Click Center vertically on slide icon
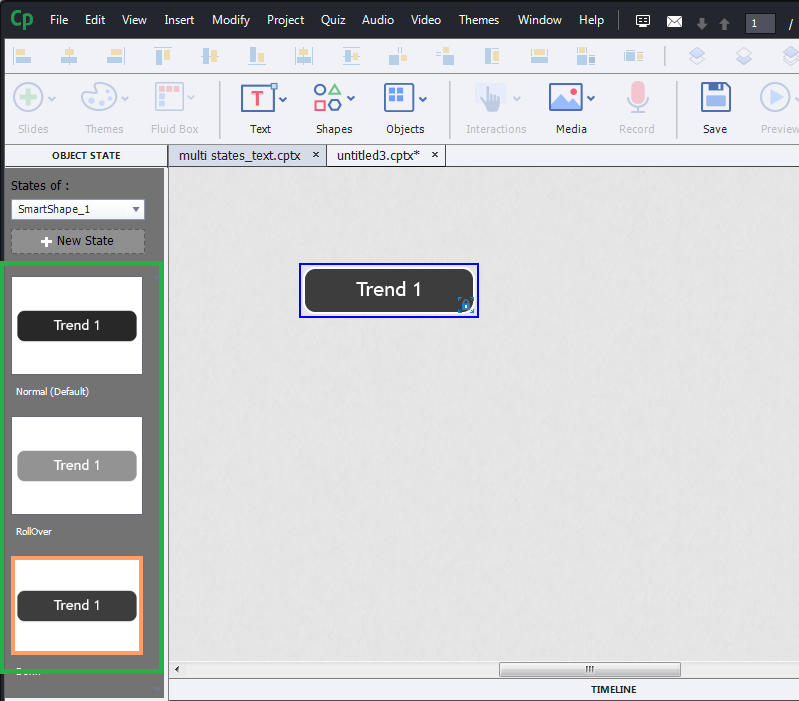Image resolution: width=799 pixels, height=701 pixels. tap(351, 56)
